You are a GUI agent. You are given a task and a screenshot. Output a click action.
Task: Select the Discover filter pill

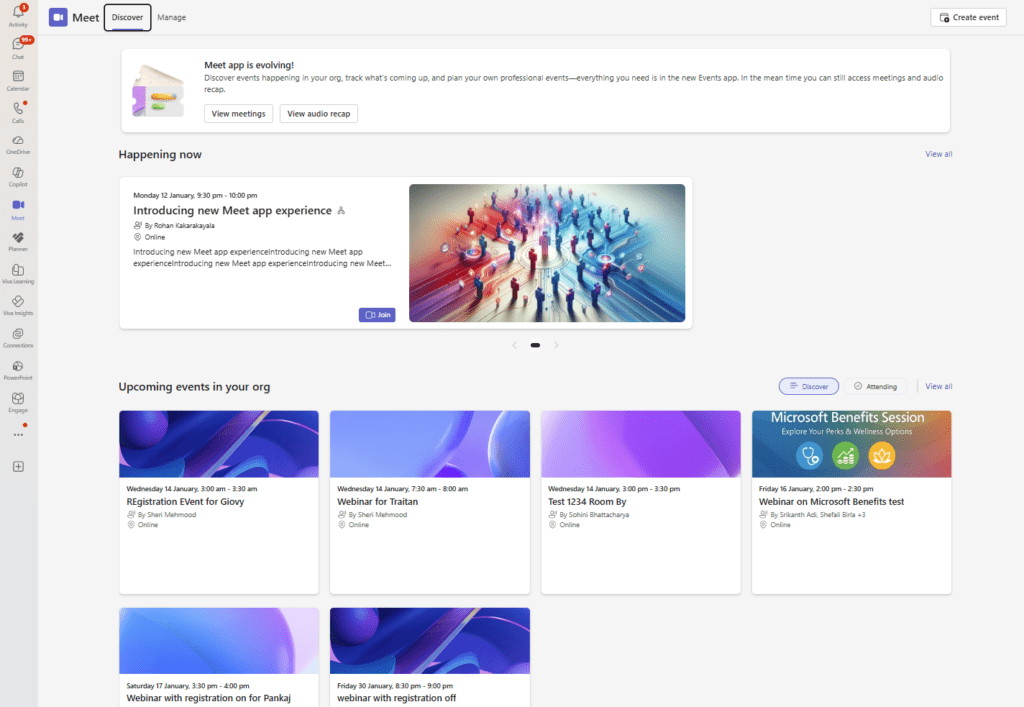[x=808, y=386]
